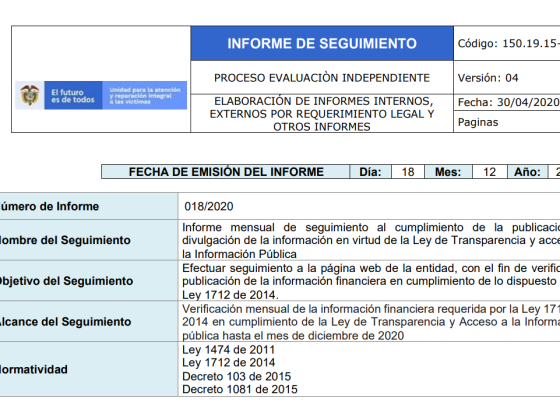Screen dimensions: 560x420
Task: Click 'Ley 1474 de 2011' entry
Action: (x=229, y=350)
